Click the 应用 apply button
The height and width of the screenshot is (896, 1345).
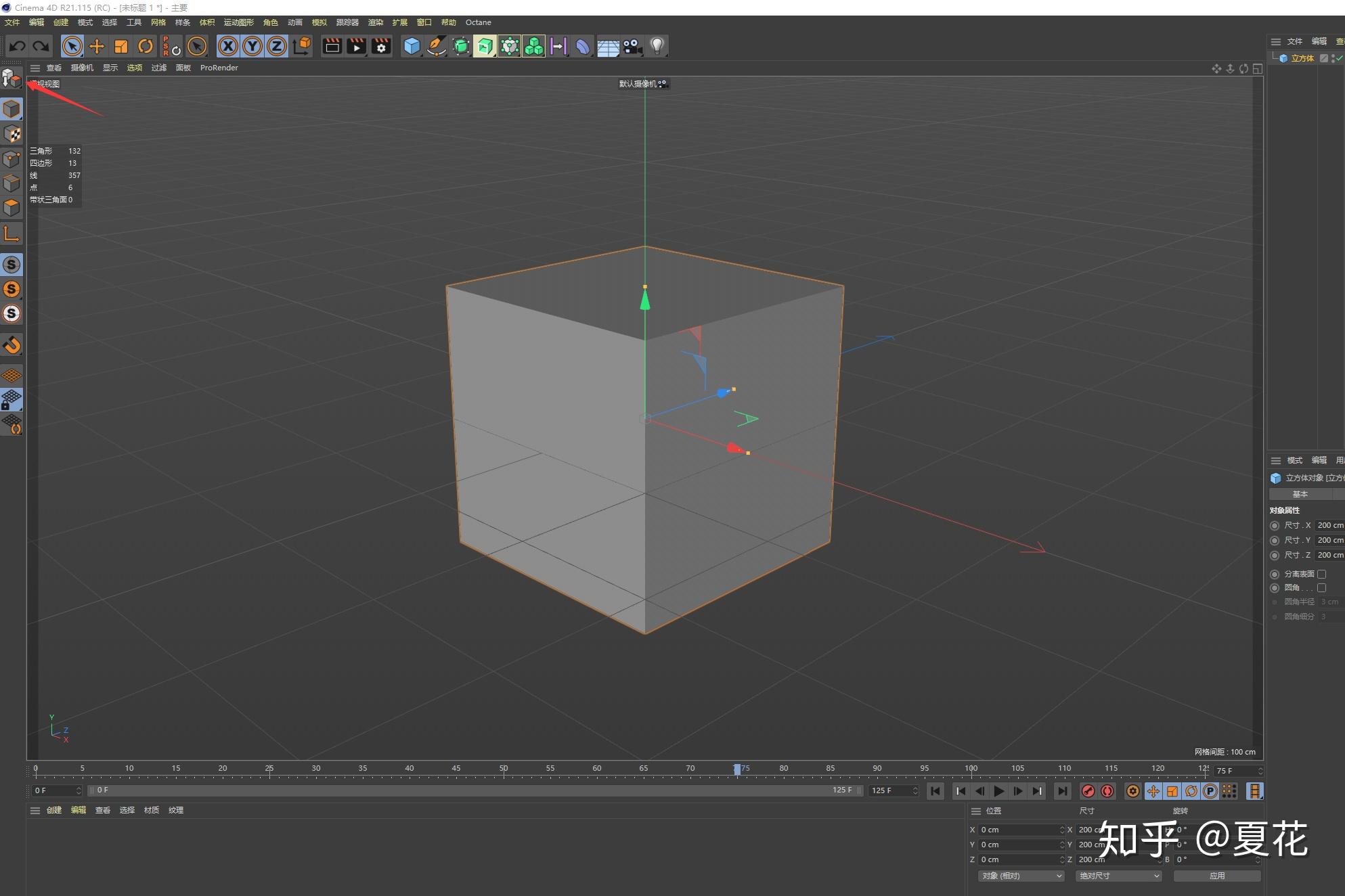click(1217, 876)
